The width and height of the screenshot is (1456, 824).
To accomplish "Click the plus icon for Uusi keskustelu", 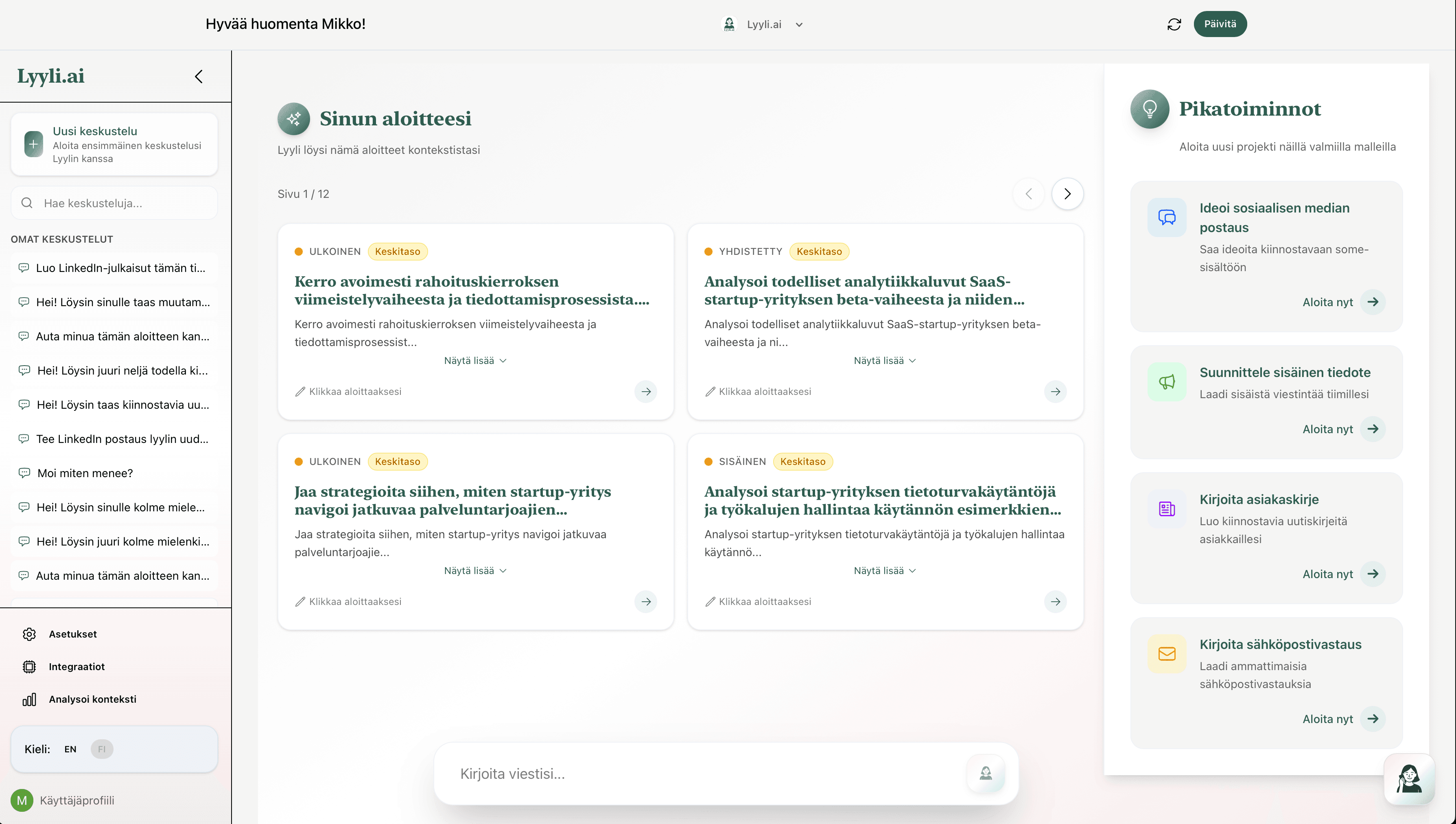I will point(33,144).
